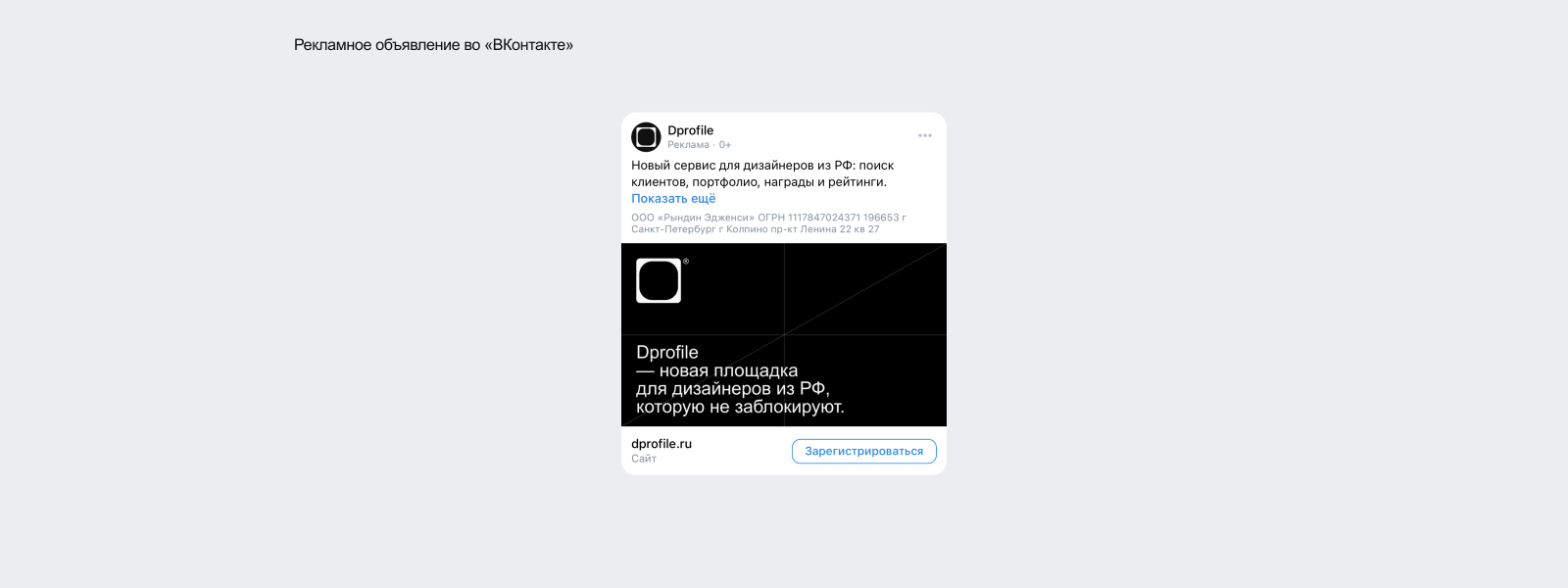The height and width of the screenshot is (588, 1568).
Task: Click the "Сайт" caption under the domain
Action: 644,459
